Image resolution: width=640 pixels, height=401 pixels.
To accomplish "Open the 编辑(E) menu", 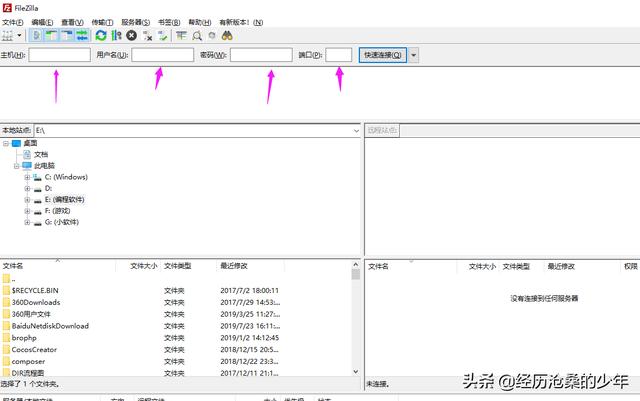I will [x=42, y=22].
